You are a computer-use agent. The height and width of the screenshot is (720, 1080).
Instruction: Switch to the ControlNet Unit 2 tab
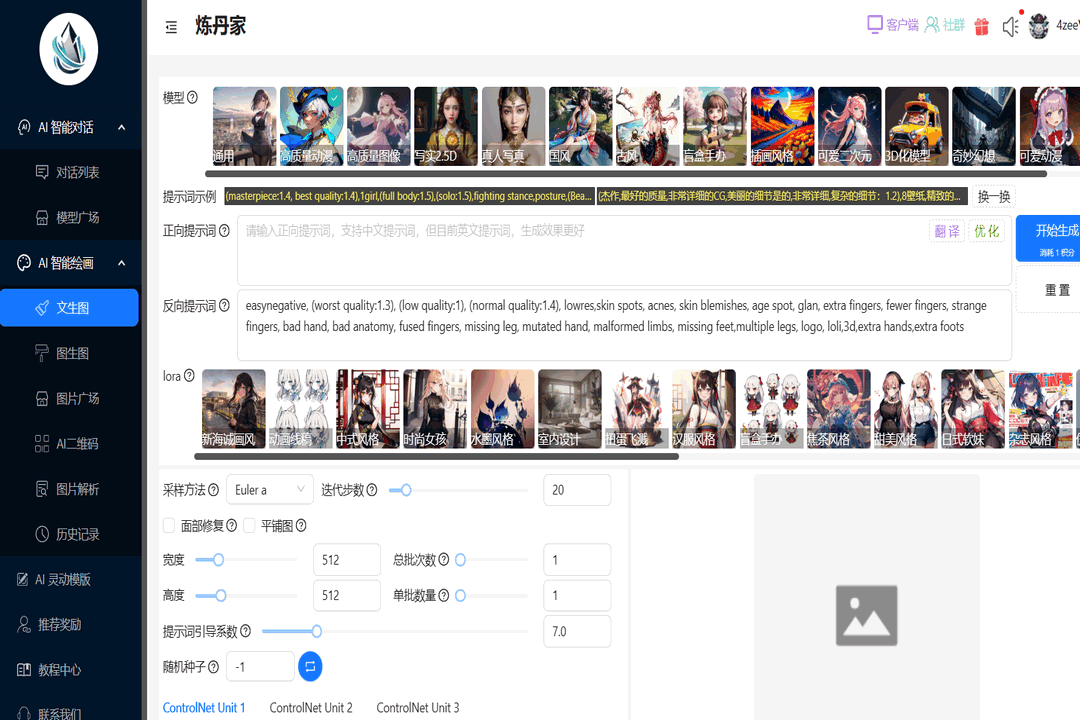311,707
